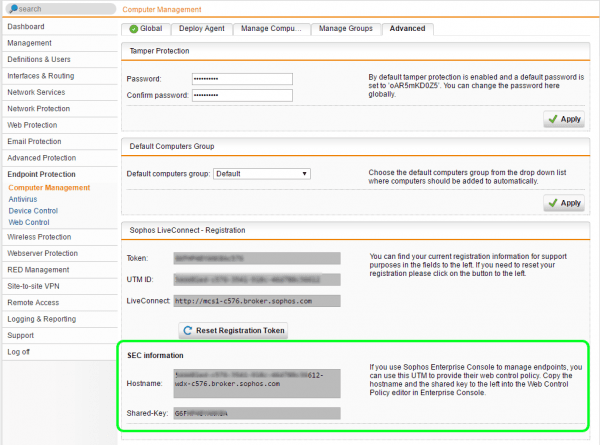600x445 pixels.
Task: Collapse the Endpoint Protection menu
Action: tap(60, 174)
